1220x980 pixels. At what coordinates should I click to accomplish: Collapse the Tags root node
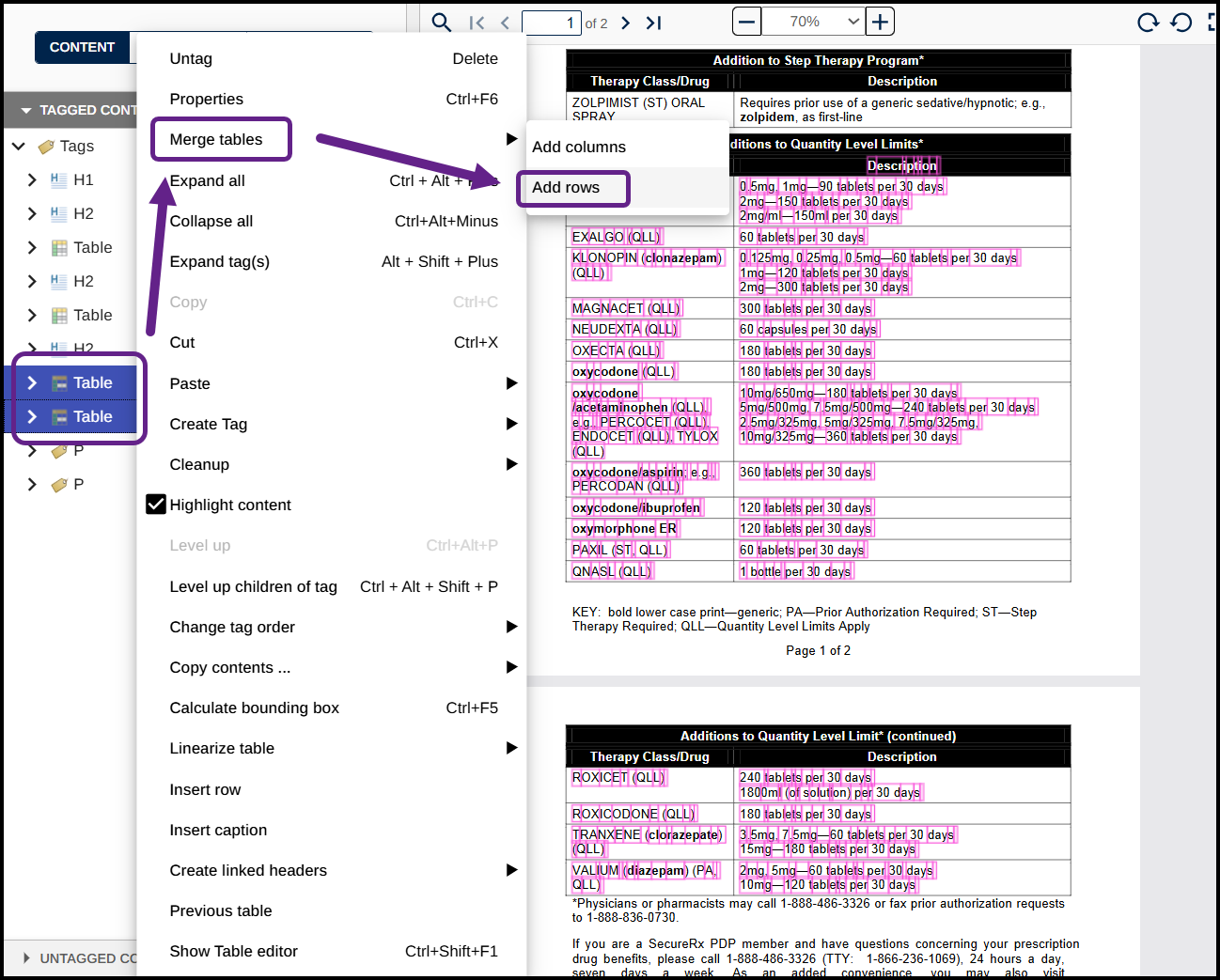pos(19,147)
